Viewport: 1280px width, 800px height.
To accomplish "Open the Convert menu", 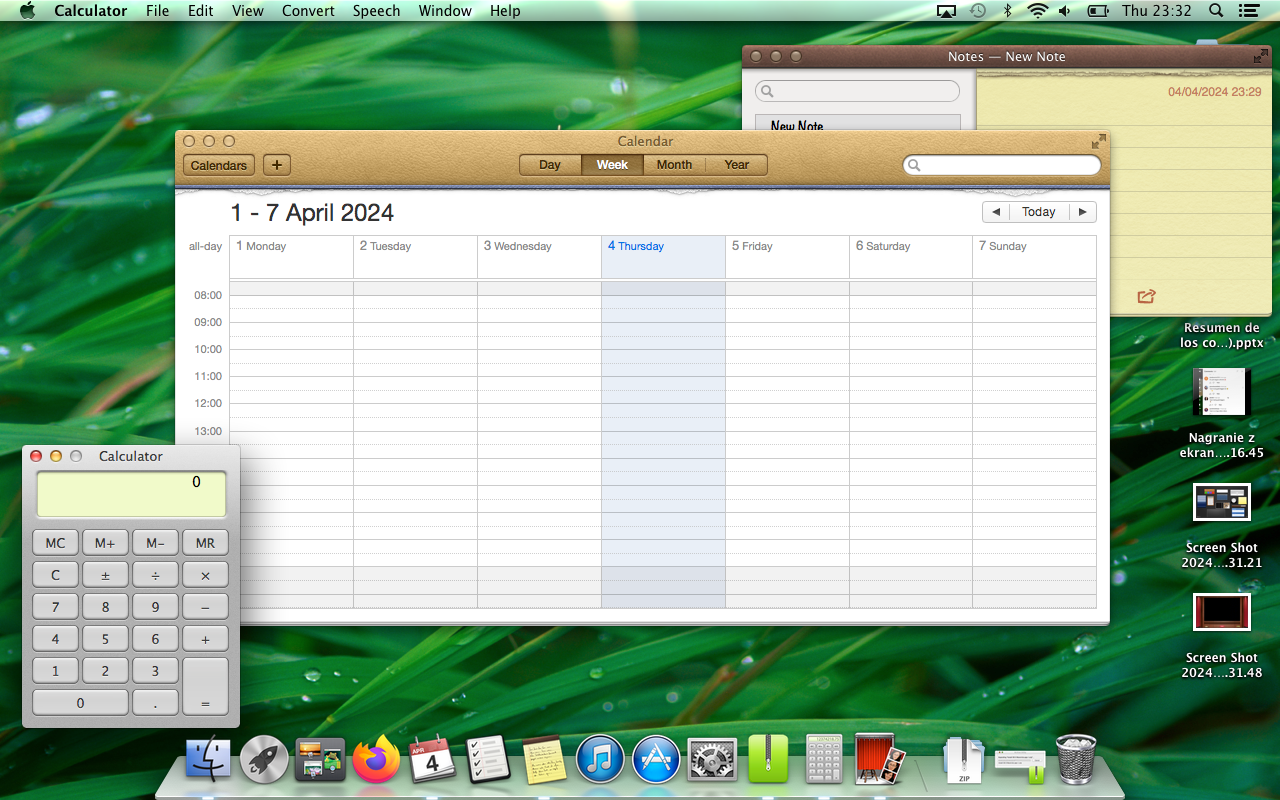I will pos(308,11).
